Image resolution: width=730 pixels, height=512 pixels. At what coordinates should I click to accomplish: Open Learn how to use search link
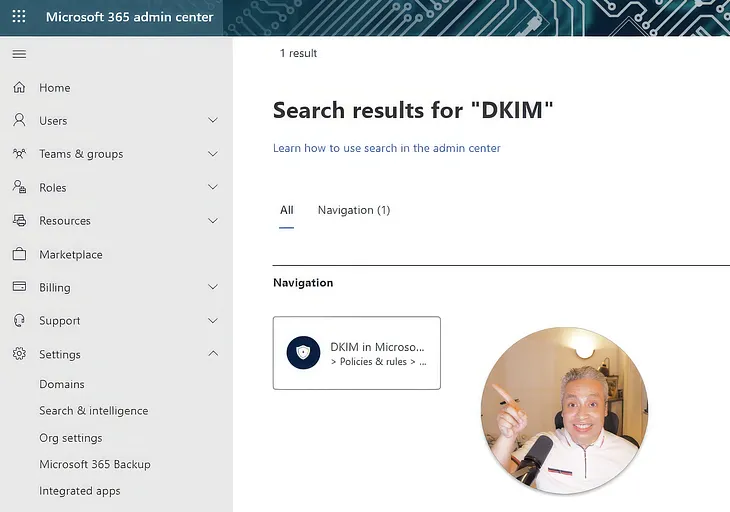(386, 148)
